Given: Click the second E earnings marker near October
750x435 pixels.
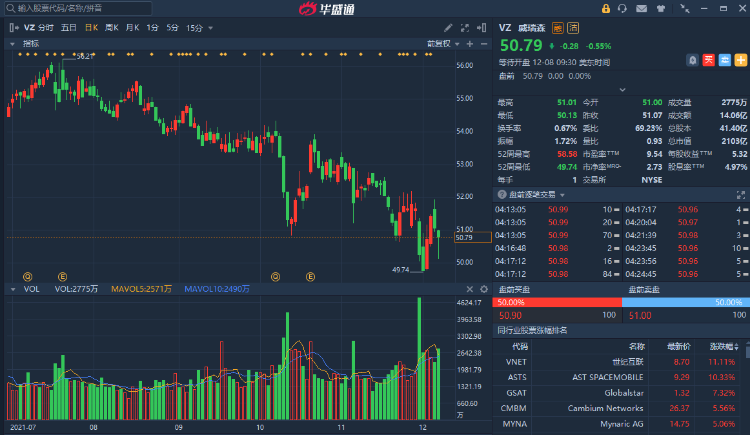Looking at the screenshot, I should [x=310, y=277].
